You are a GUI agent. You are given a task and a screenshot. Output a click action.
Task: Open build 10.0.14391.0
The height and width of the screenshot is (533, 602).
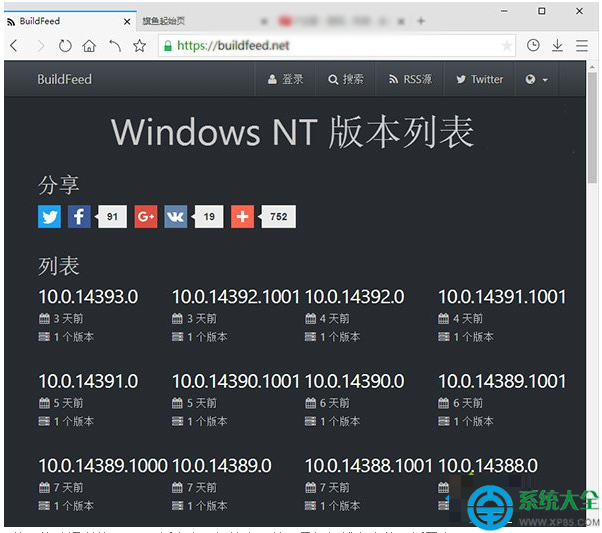pyautogui.click(x=88, y=381)
